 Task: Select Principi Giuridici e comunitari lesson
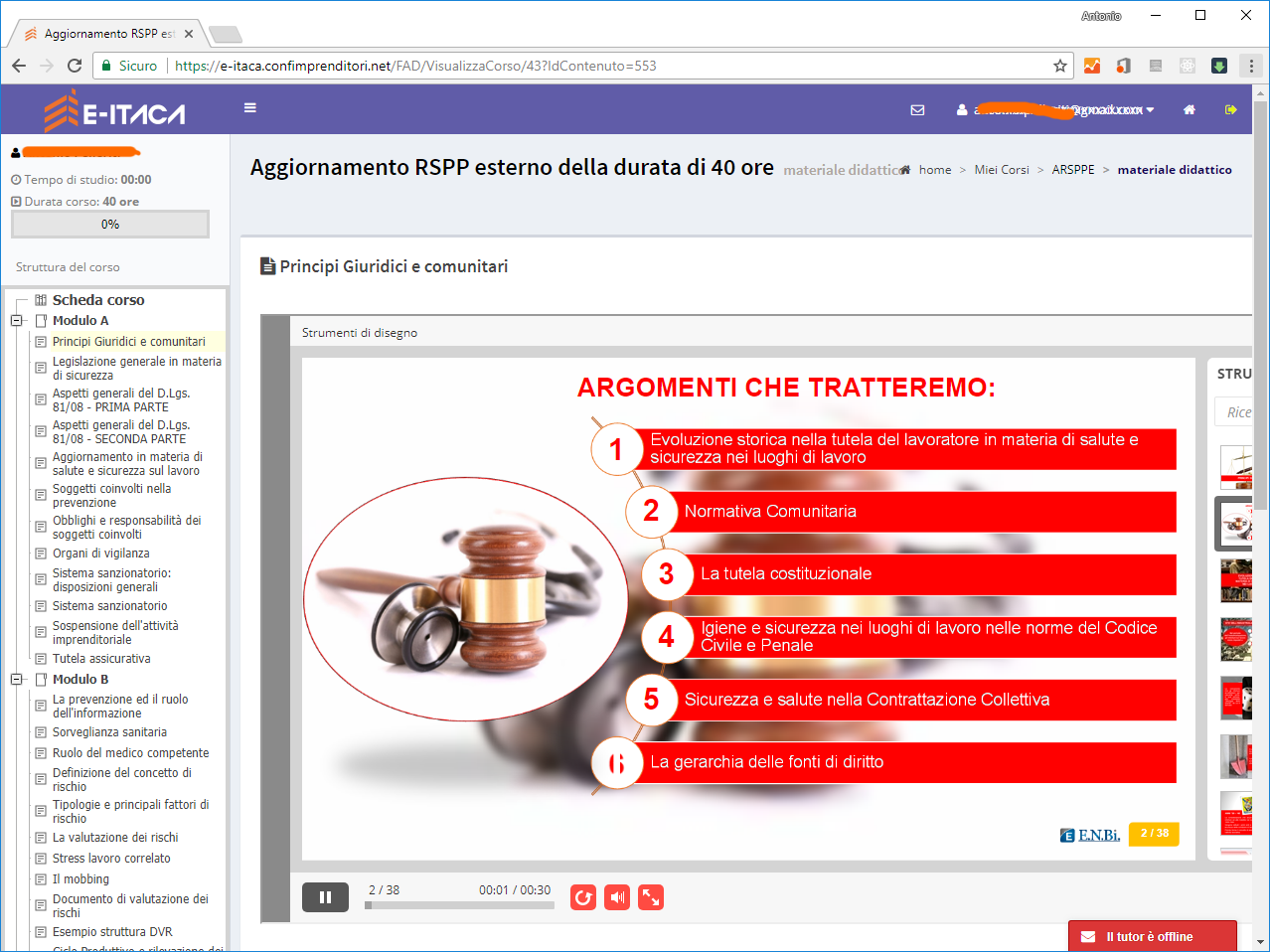129,341
